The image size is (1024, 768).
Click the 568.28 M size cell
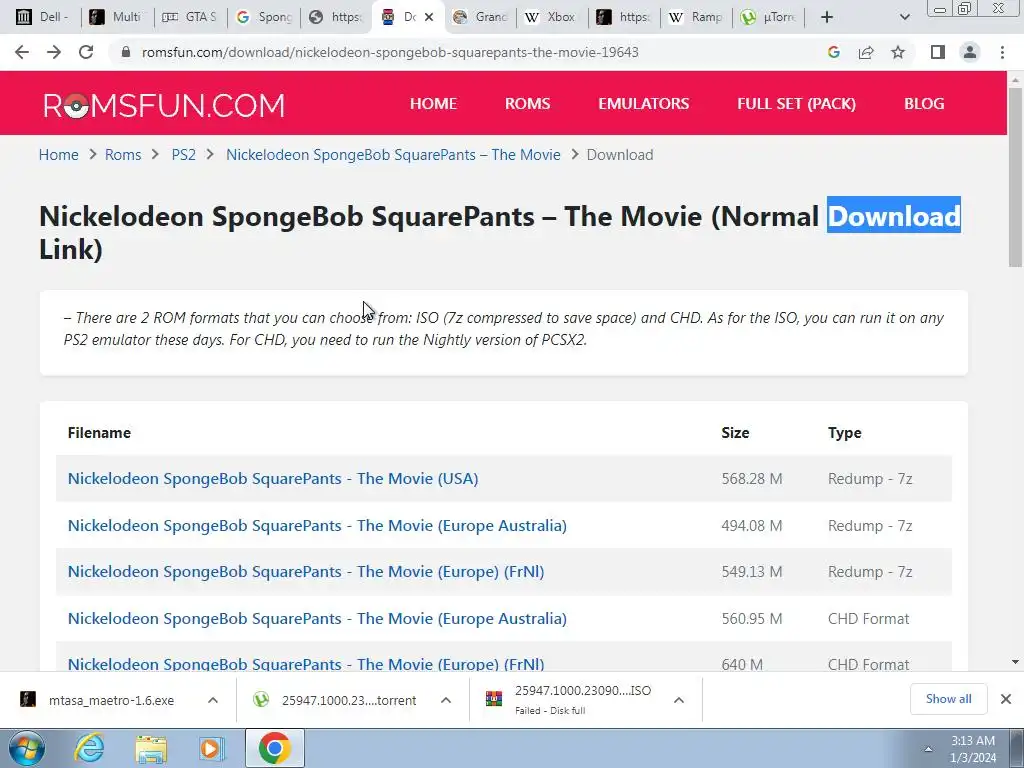(752, 479)
